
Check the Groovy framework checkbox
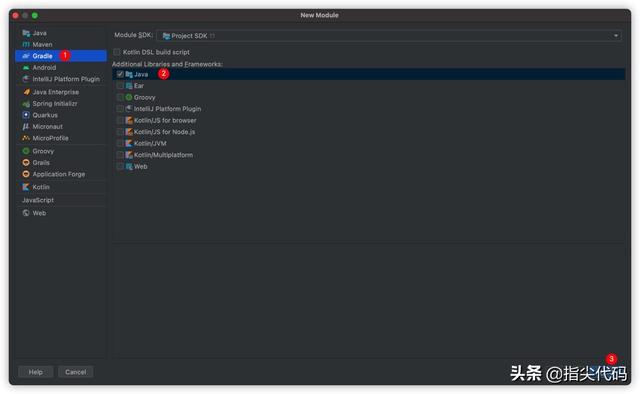click(120, 97)
